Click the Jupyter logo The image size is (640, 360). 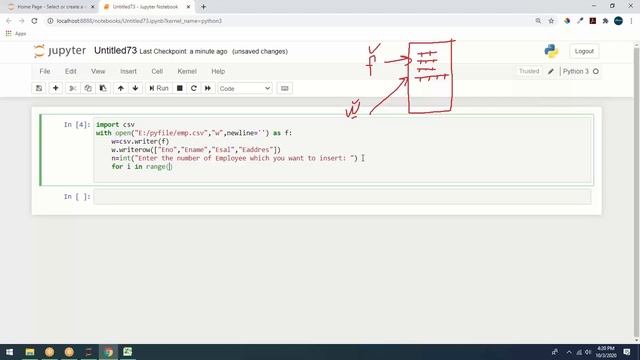pyautogui.click(x=60, y=51)
